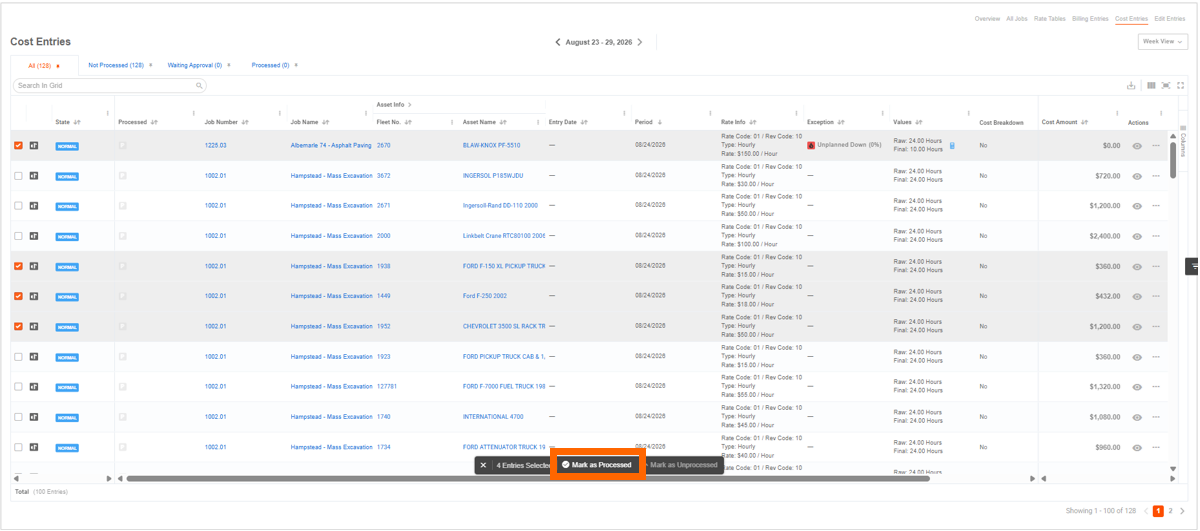
Task: Go to next week arrow
Action: coord(640,42)
